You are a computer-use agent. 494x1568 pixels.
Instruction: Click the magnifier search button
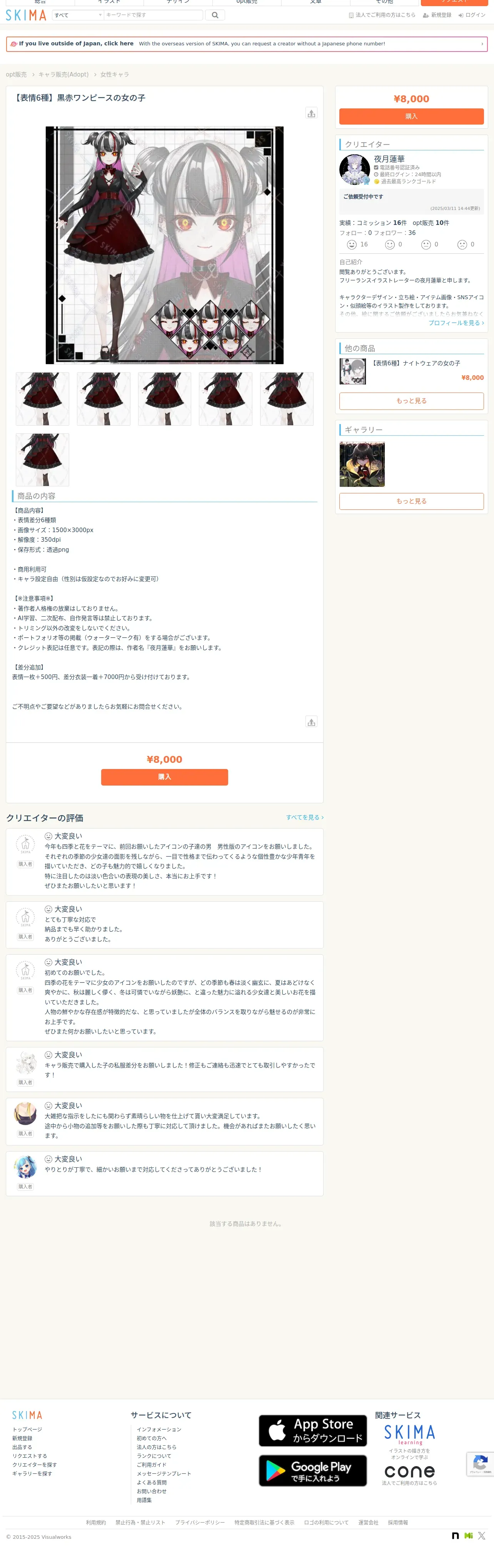click(x=215, y=15)
